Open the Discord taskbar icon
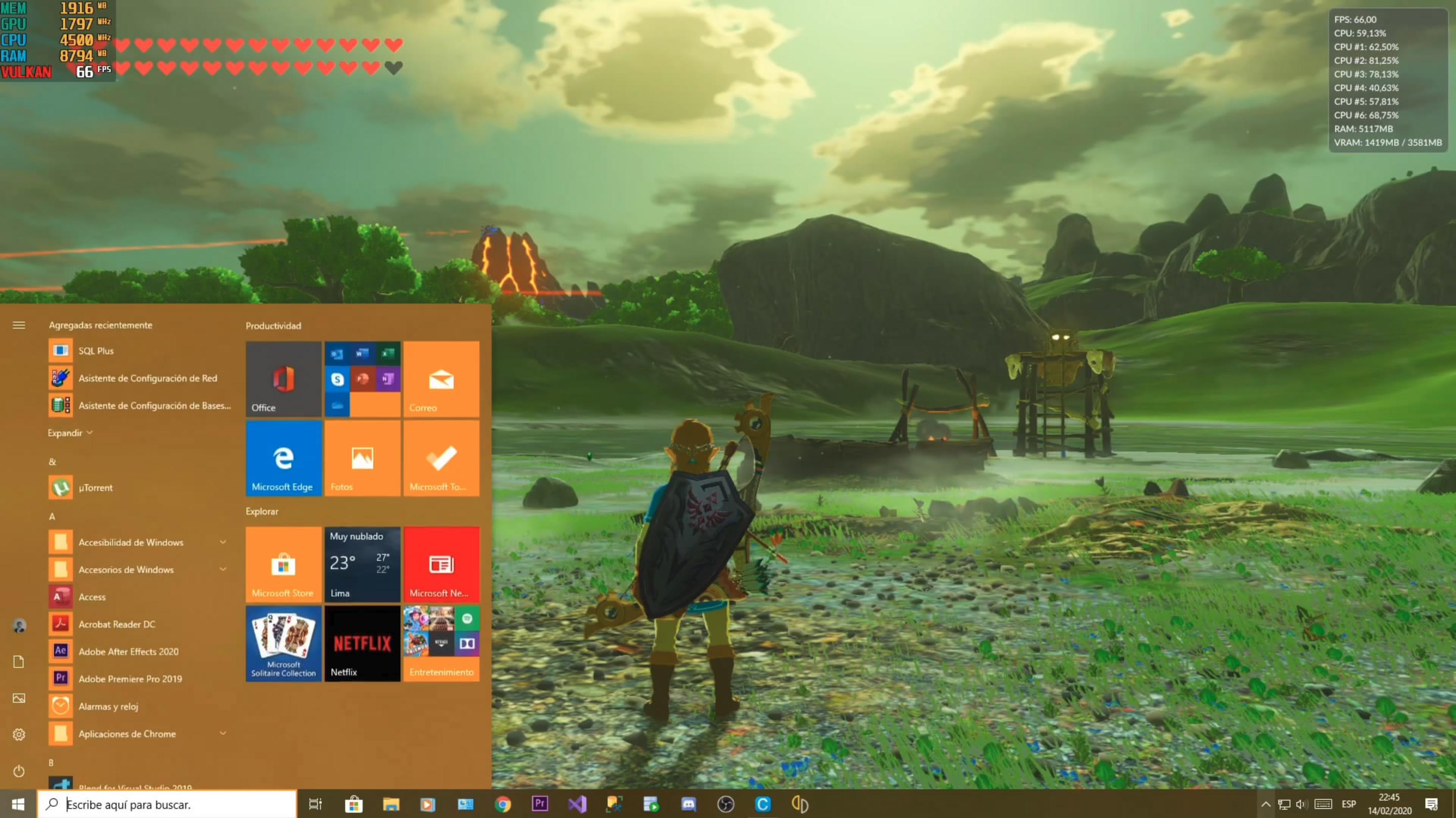This screenshot has width=1456, height=818. tap(688, 804)
